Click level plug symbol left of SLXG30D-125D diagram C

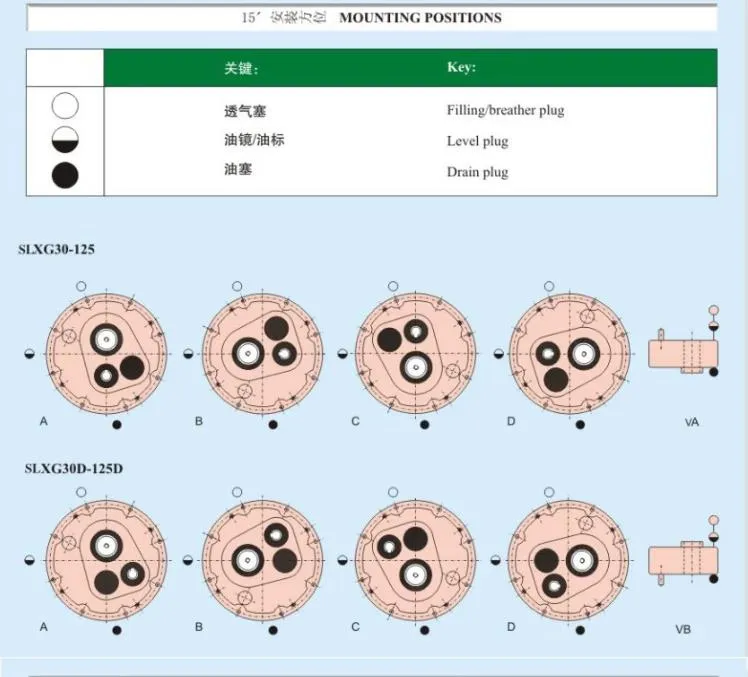point(342,560)
